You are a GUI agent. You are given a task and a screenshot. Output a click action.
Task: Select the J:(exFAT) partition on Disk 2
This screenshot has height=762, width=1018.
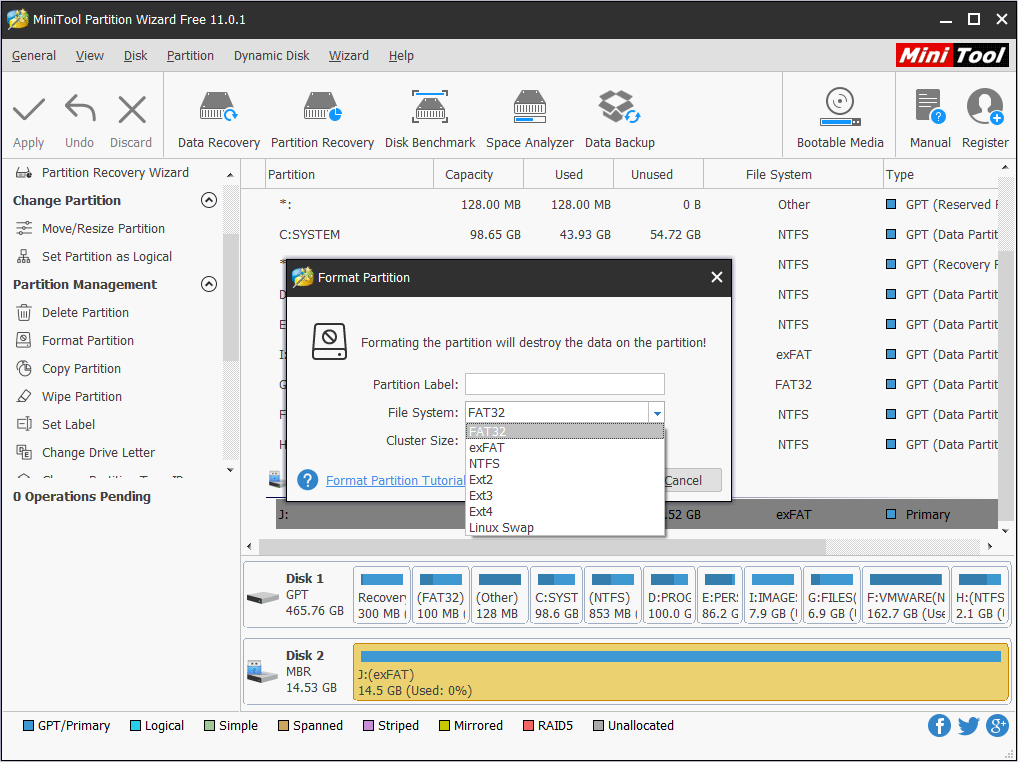(x=680, y=673)
